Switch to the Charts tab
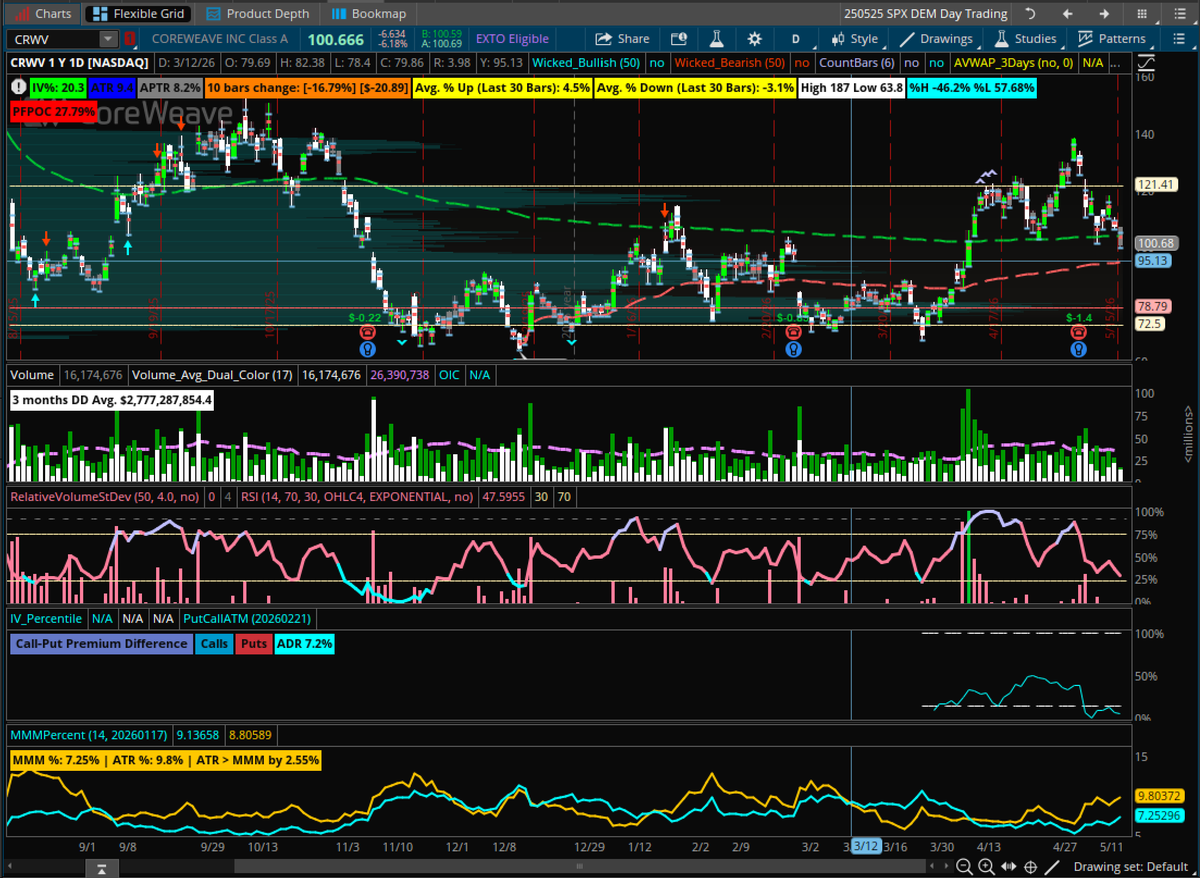The image size is (1200, 878). (44, 14)
